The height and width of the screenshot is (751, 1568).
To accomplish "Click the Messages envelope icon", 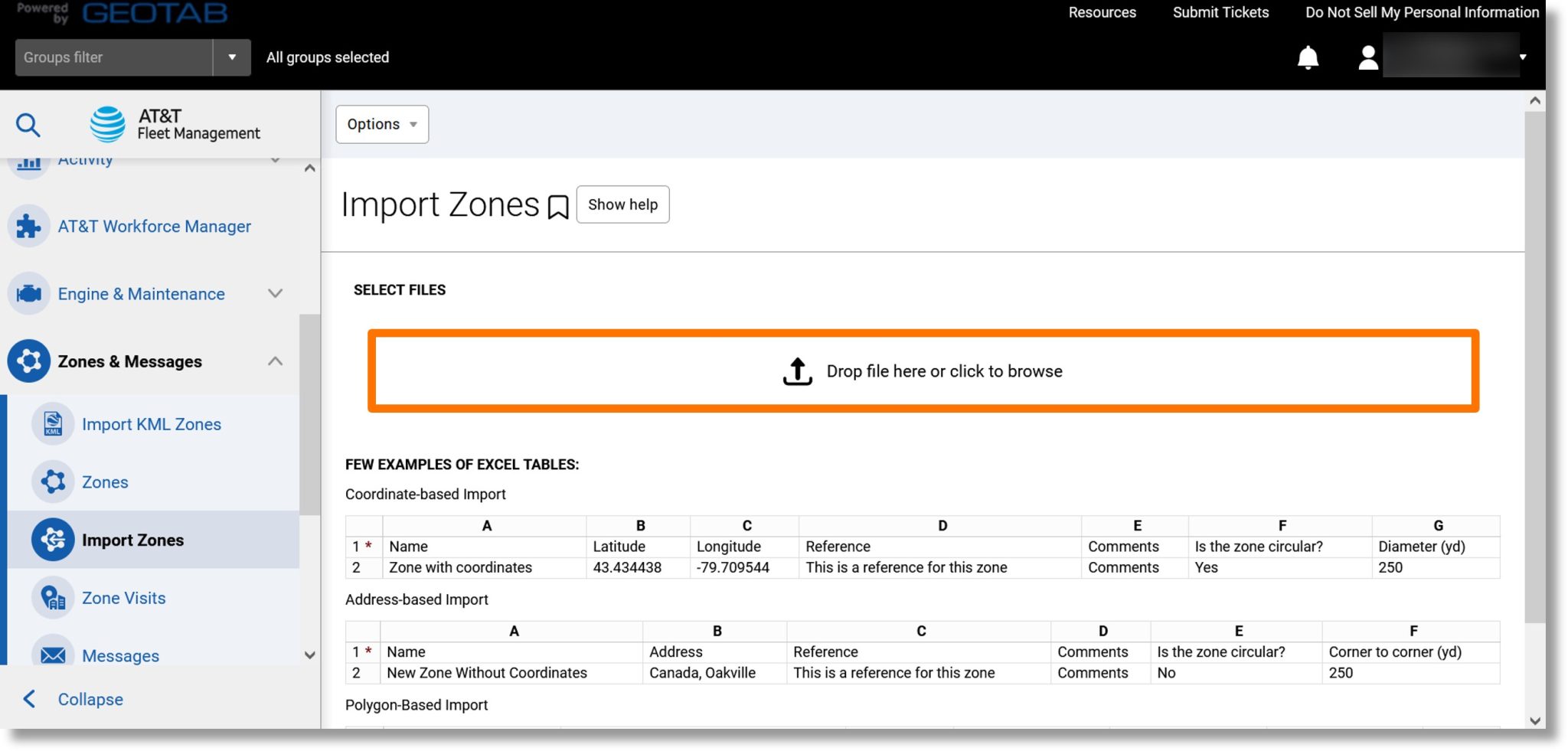I will [x=52, y=655].
